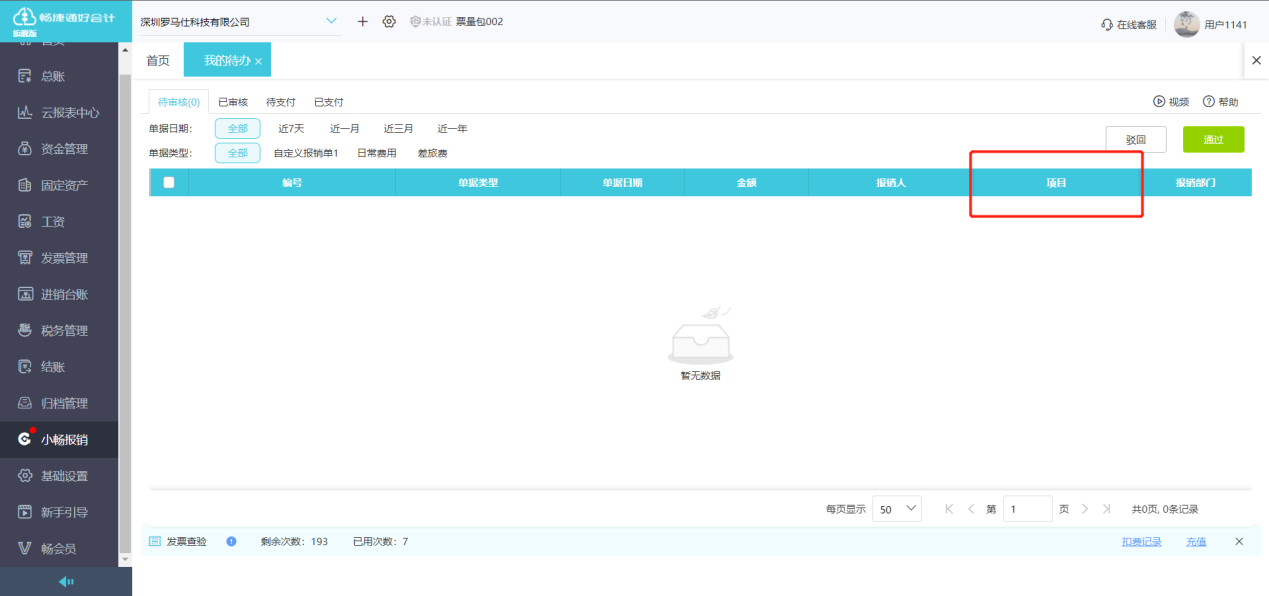Click info icon next to 发票查验

point(231,542)
